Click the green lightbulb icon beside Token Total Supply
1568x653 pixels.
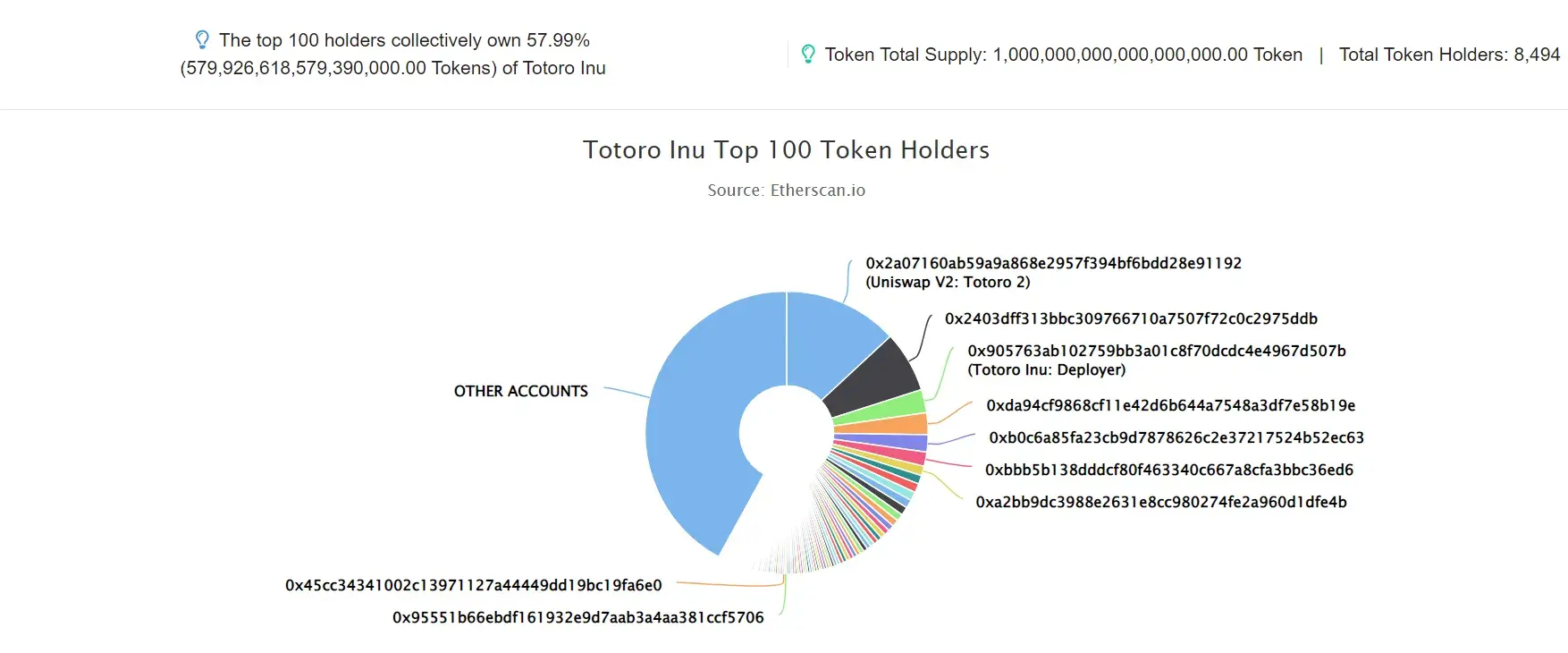coord(808,55)
